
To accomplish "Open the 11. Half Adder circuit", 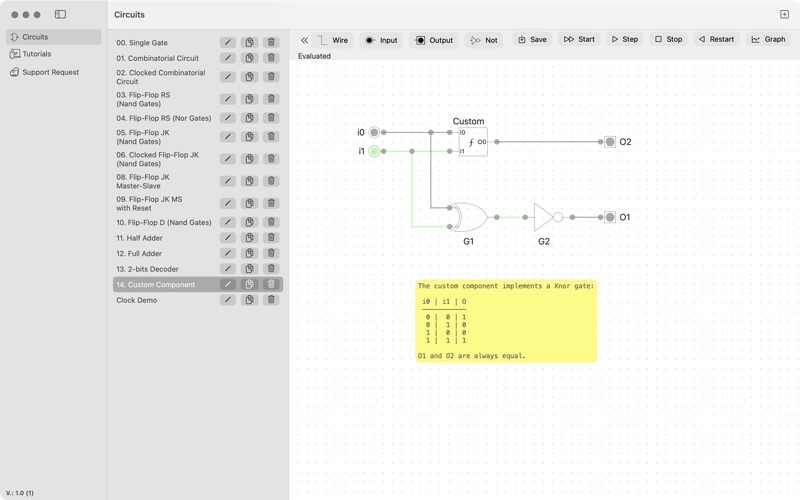I will click(x=139, y=238).
